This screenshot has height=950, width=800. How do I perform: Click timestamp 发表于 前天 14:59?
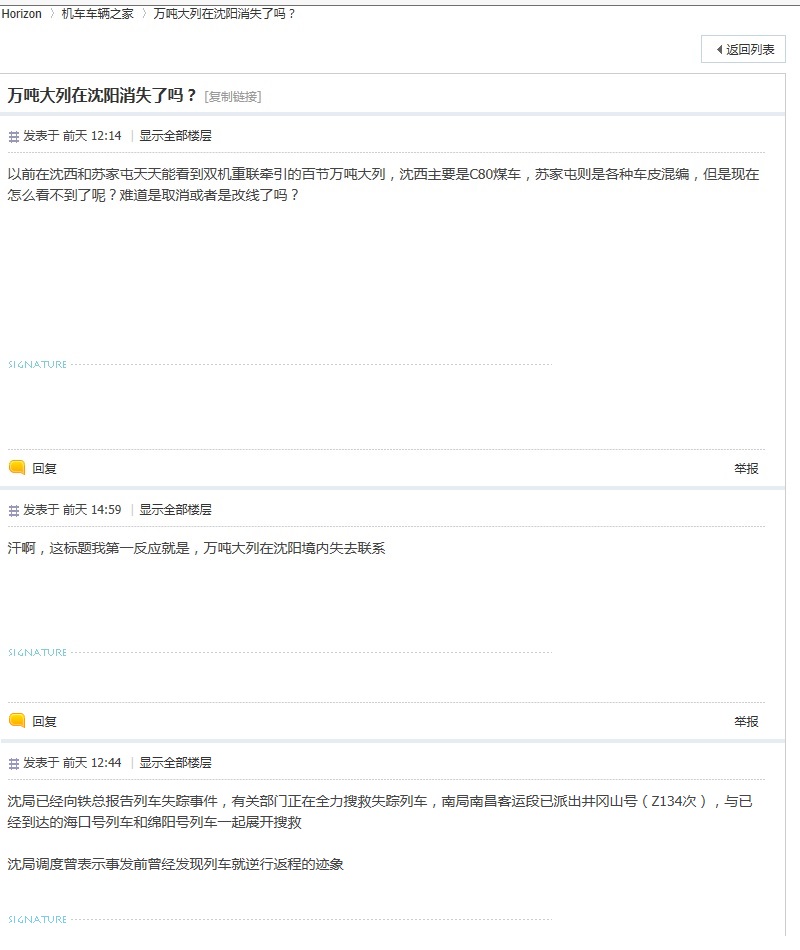(72, 510)
